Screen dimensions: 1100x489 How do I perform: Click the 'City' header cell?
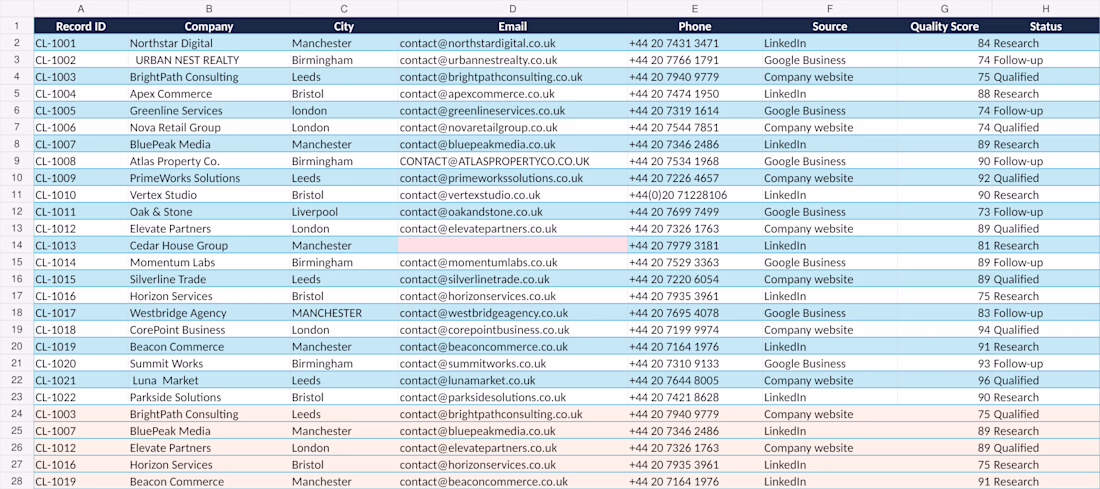pyautogui.click(x=344, y=27)
